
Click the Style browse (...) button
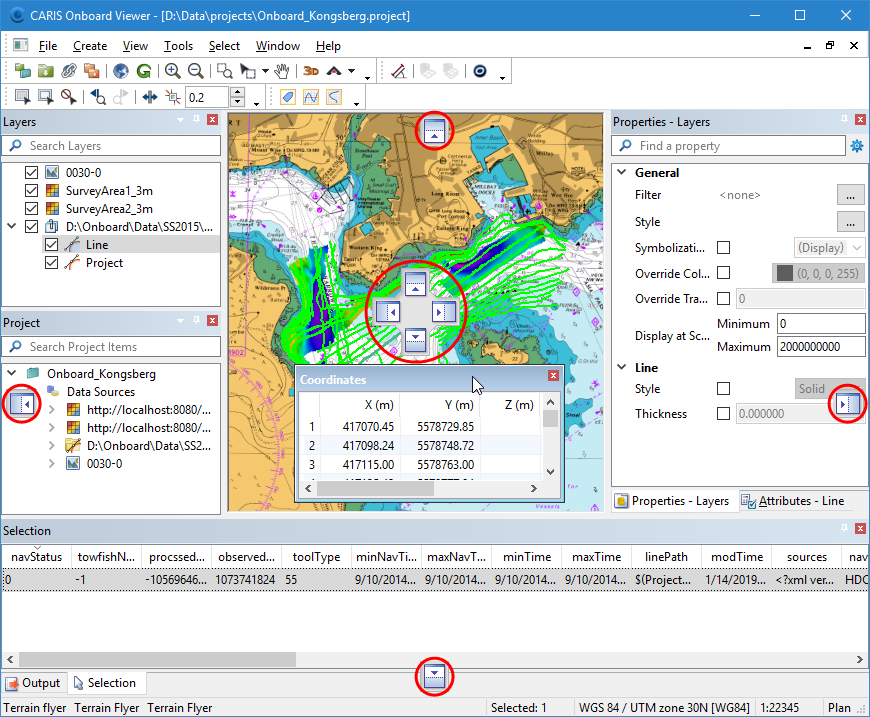[850, 222]
